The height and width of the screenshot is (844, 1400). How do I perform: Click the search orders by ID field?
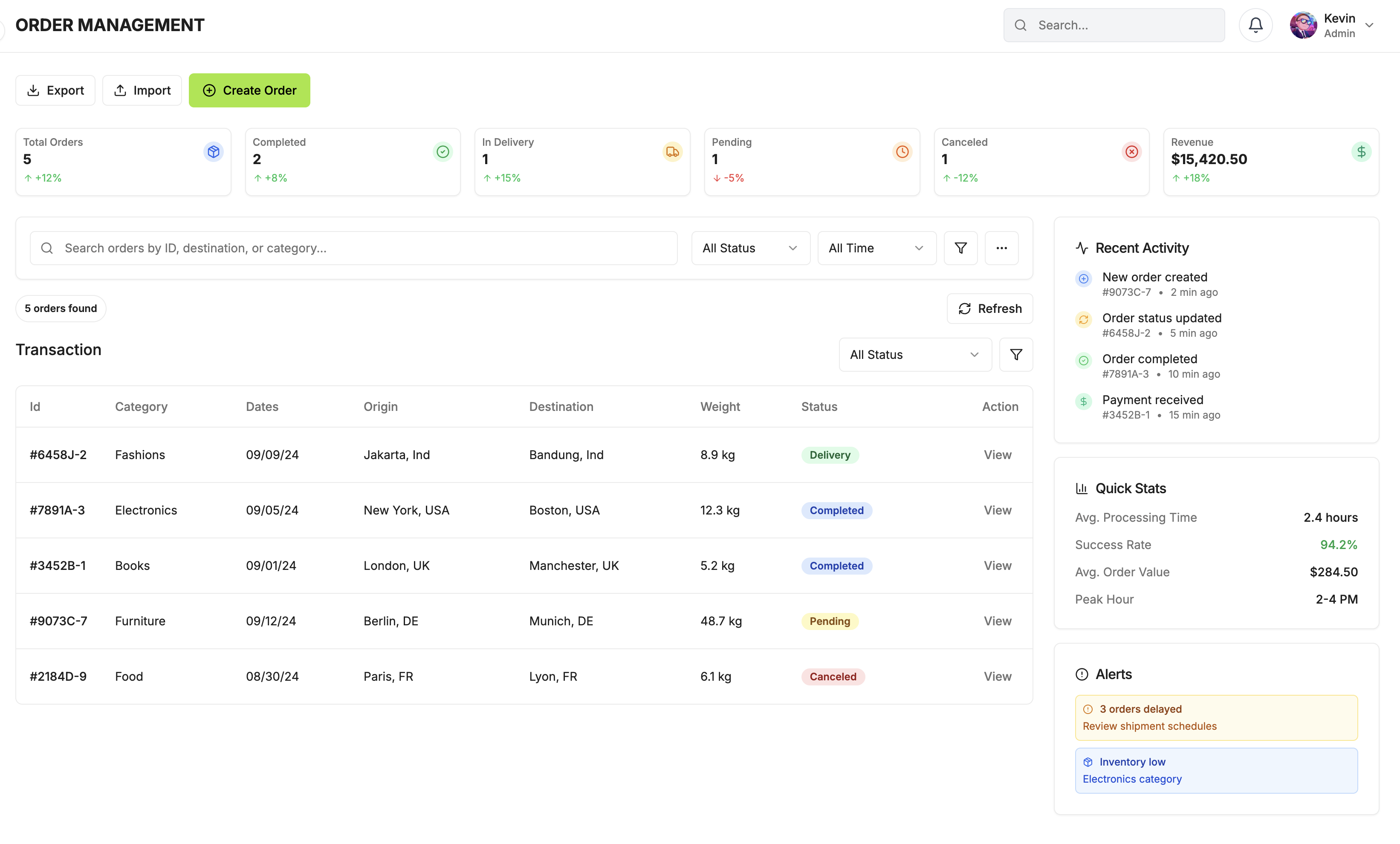pos(353,248)
